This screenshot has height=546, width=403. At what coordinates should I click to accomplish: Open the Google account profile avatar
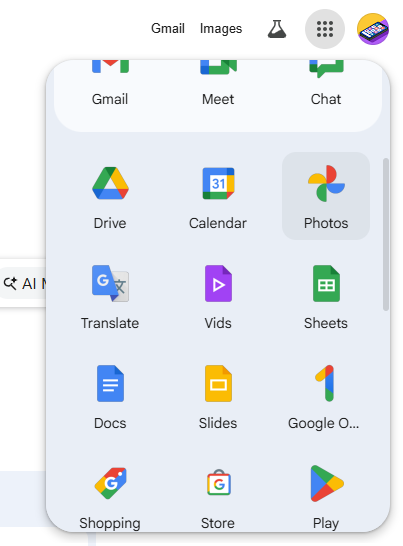click(x=373, y=29)
